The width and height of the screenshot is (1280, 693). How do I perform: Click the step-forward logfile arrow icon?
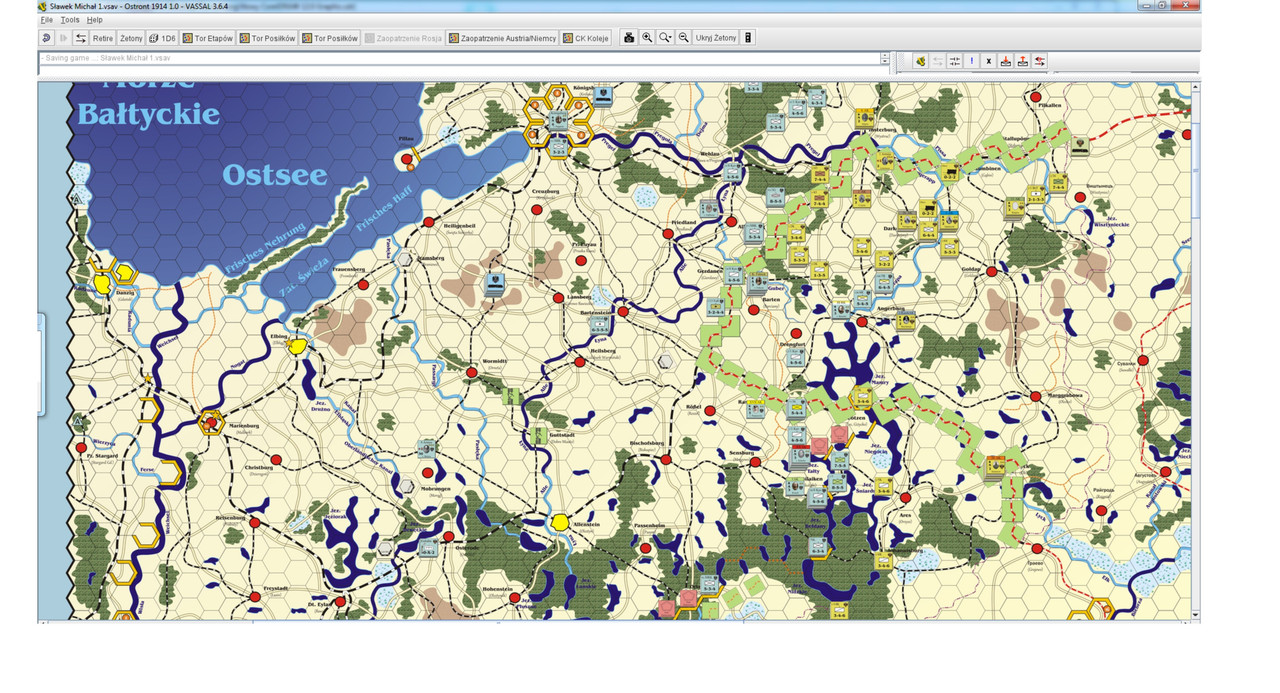coord(64,38)
